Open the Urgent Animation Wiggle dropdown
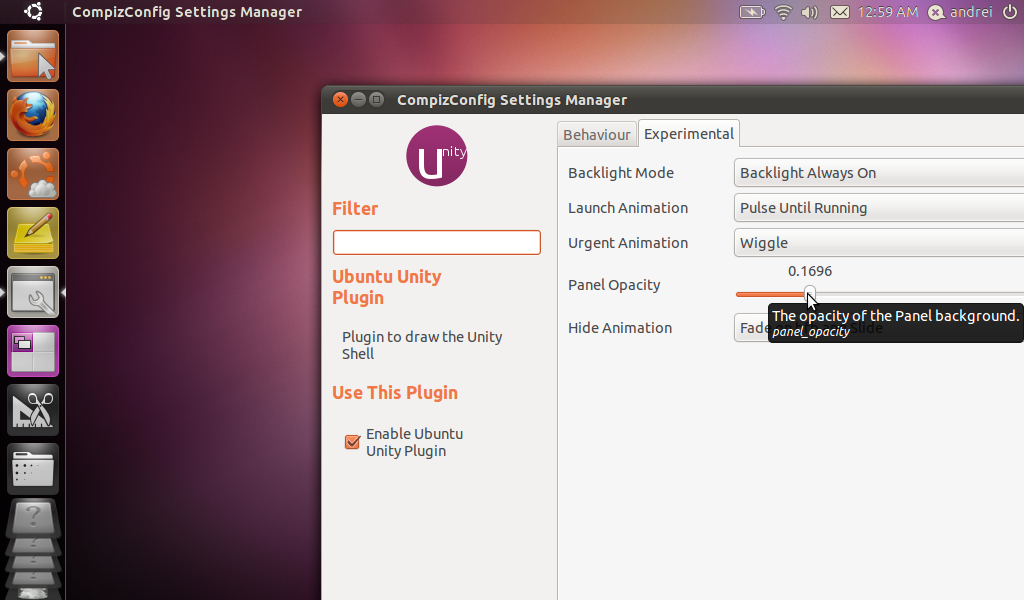Screen dimensions: 1024x600 [x=878, y=243]
